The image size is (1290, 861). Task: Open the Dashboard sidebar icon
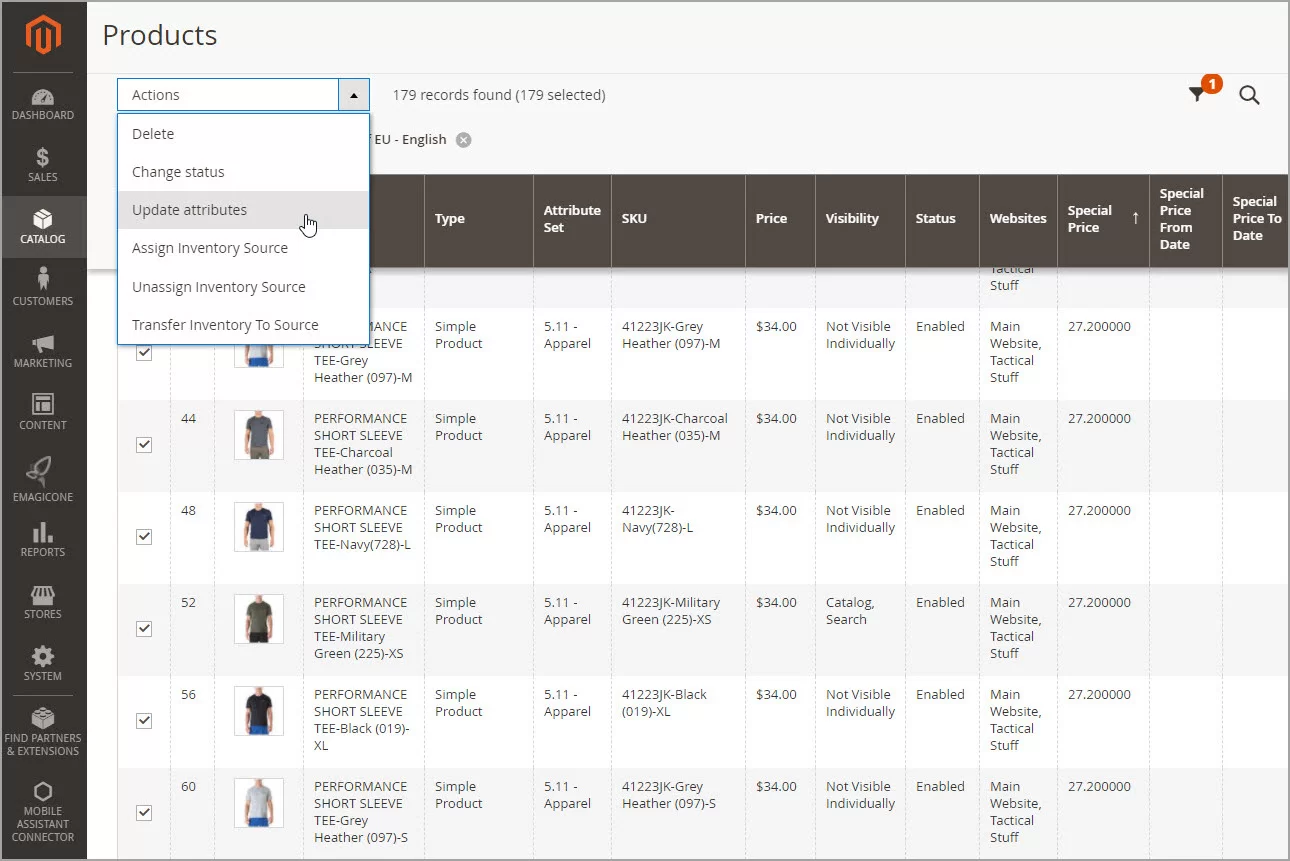click(x=43, y=104)
